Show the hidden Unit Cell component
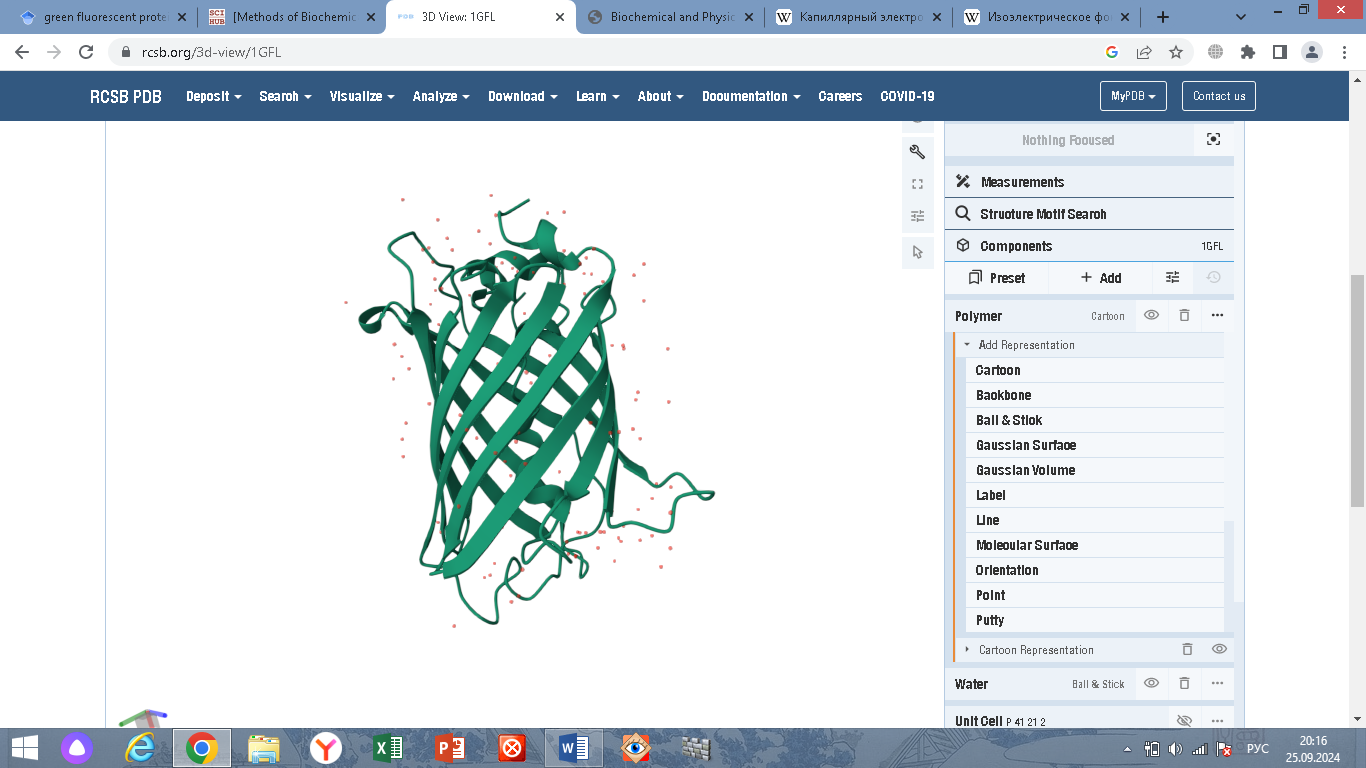This screenshot has height=768, width=1366. [1184, 720]
